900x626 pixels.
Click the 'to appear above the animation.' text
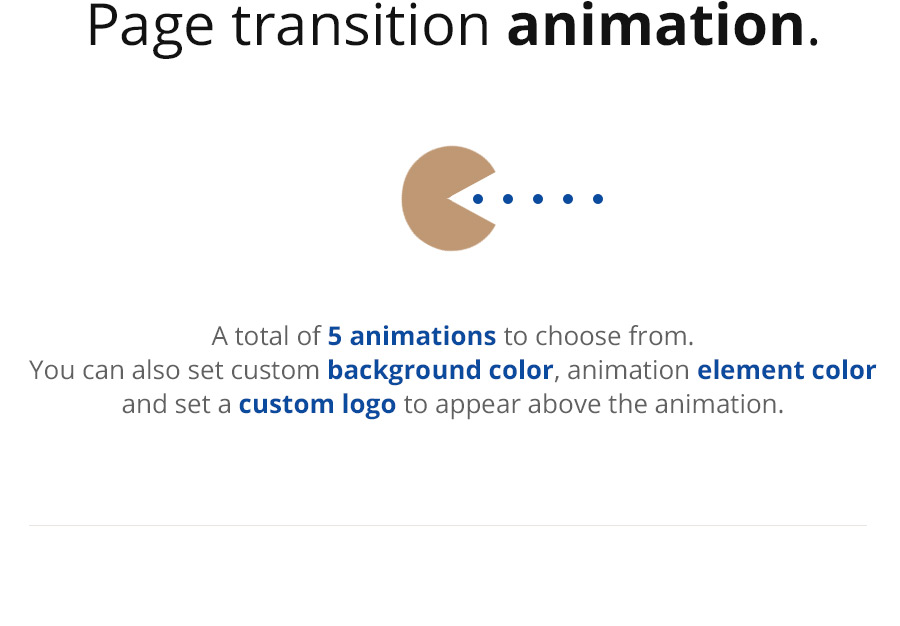(x=593, y=405)
